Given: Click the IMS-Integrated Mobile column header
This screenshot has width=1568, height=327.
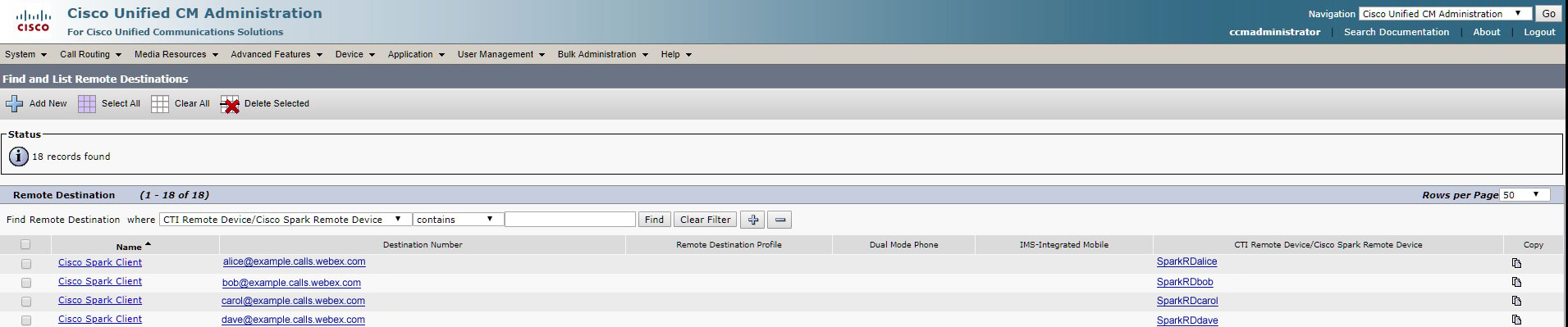Looking at the screenshot, I should (1063, 245).
